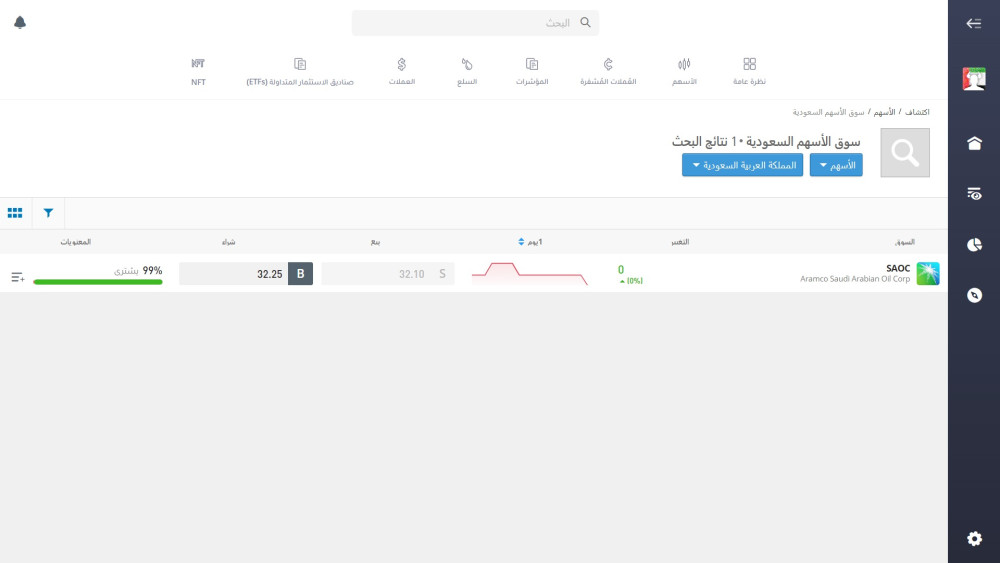Go to Home via house icon
The width and height of the screenshot is (1000, 563).
(x=974, y=143)
